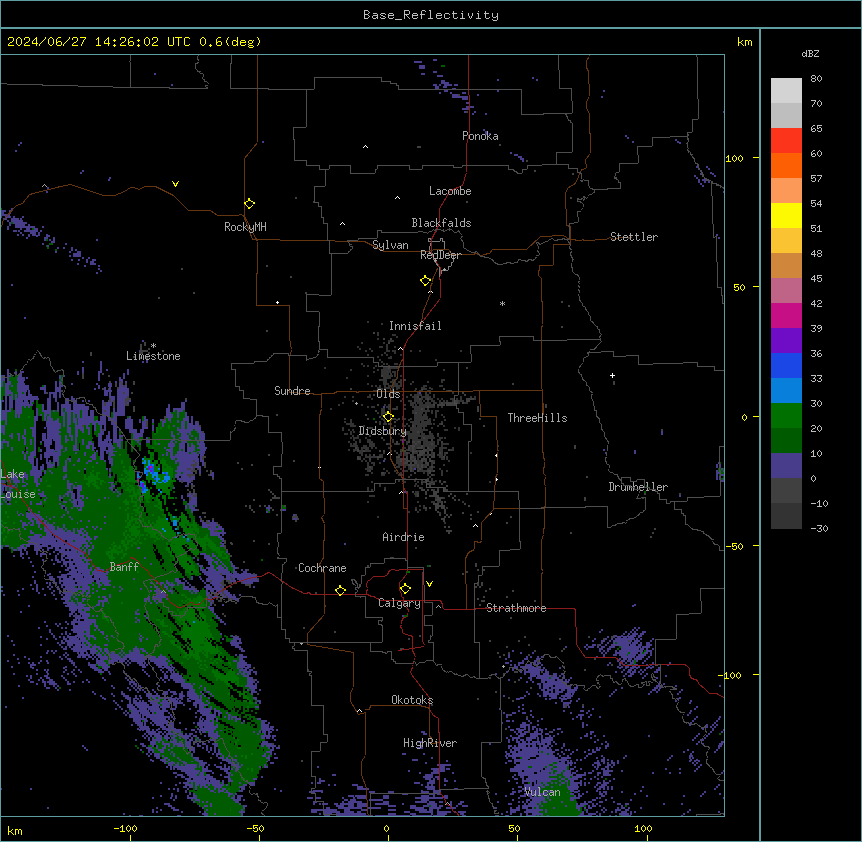Click the 45 value in dBZ legend
The width and height of the screenshot is (862, 842).
click(816, 279)
